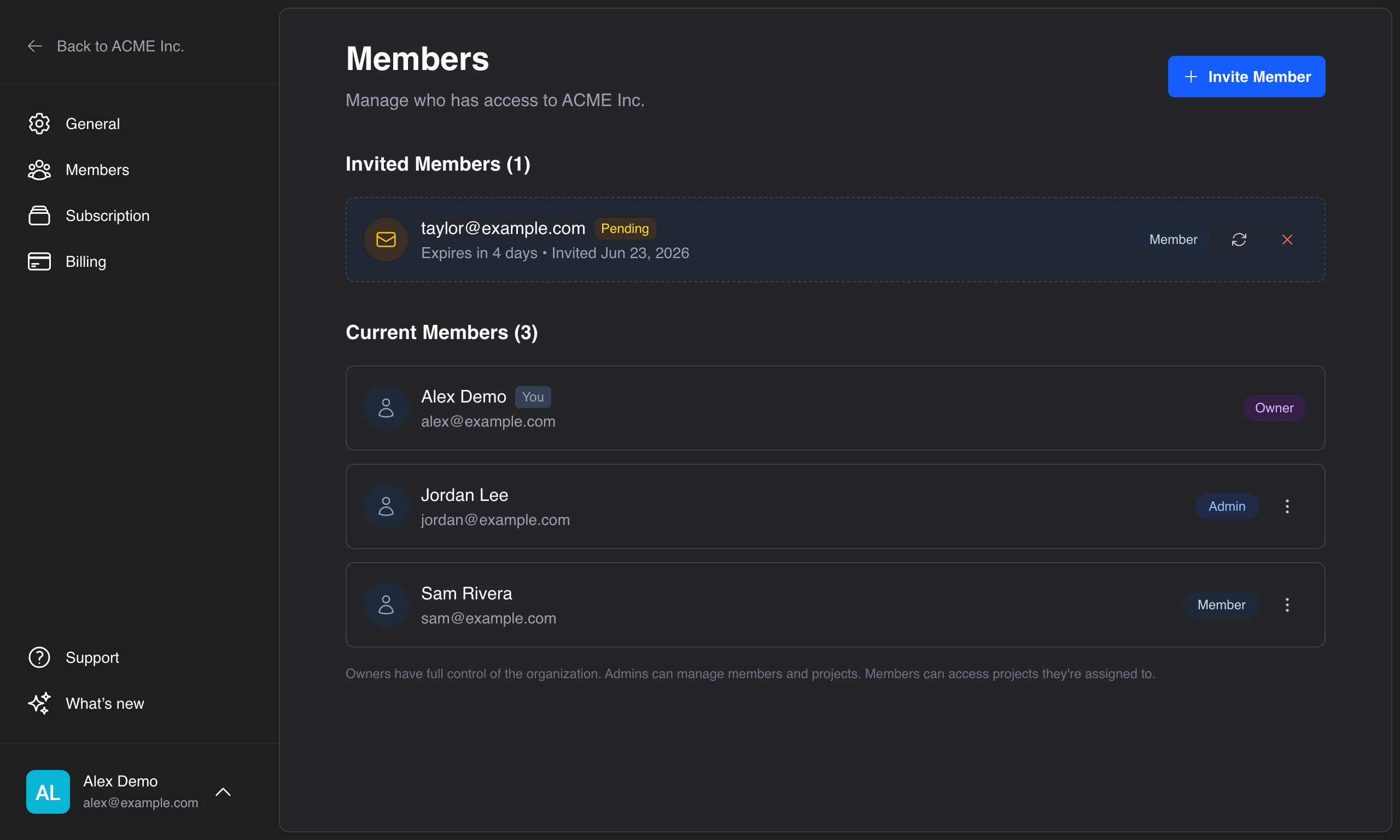Viewport: 1400px width, 840px height.
Task: Click the Owner role badge for Alex Demo
Action: (x=1274, y=407)
